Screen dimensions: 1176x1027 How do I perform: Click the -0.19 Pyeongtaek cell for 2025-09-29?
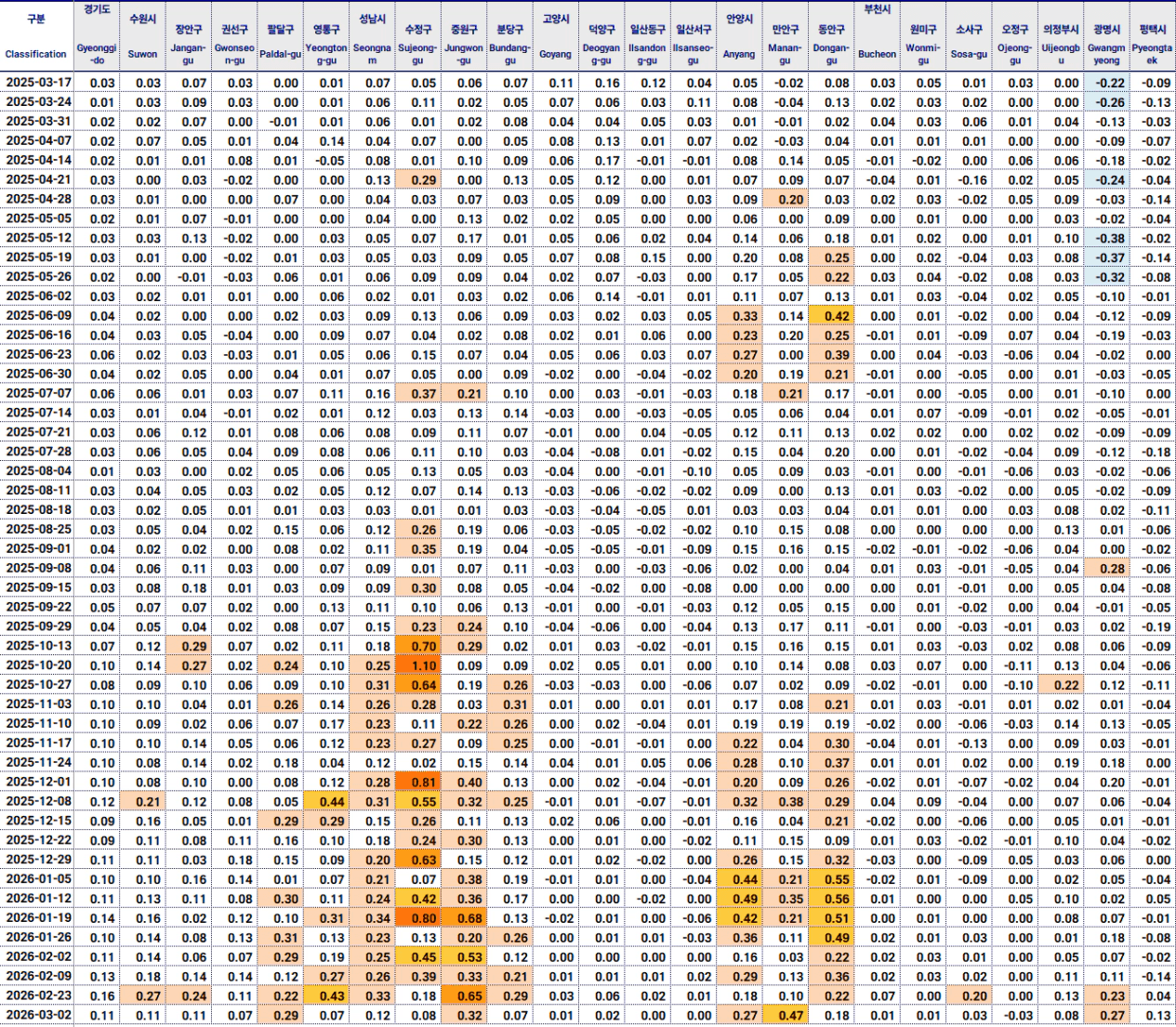click(x=1152, y=626)
